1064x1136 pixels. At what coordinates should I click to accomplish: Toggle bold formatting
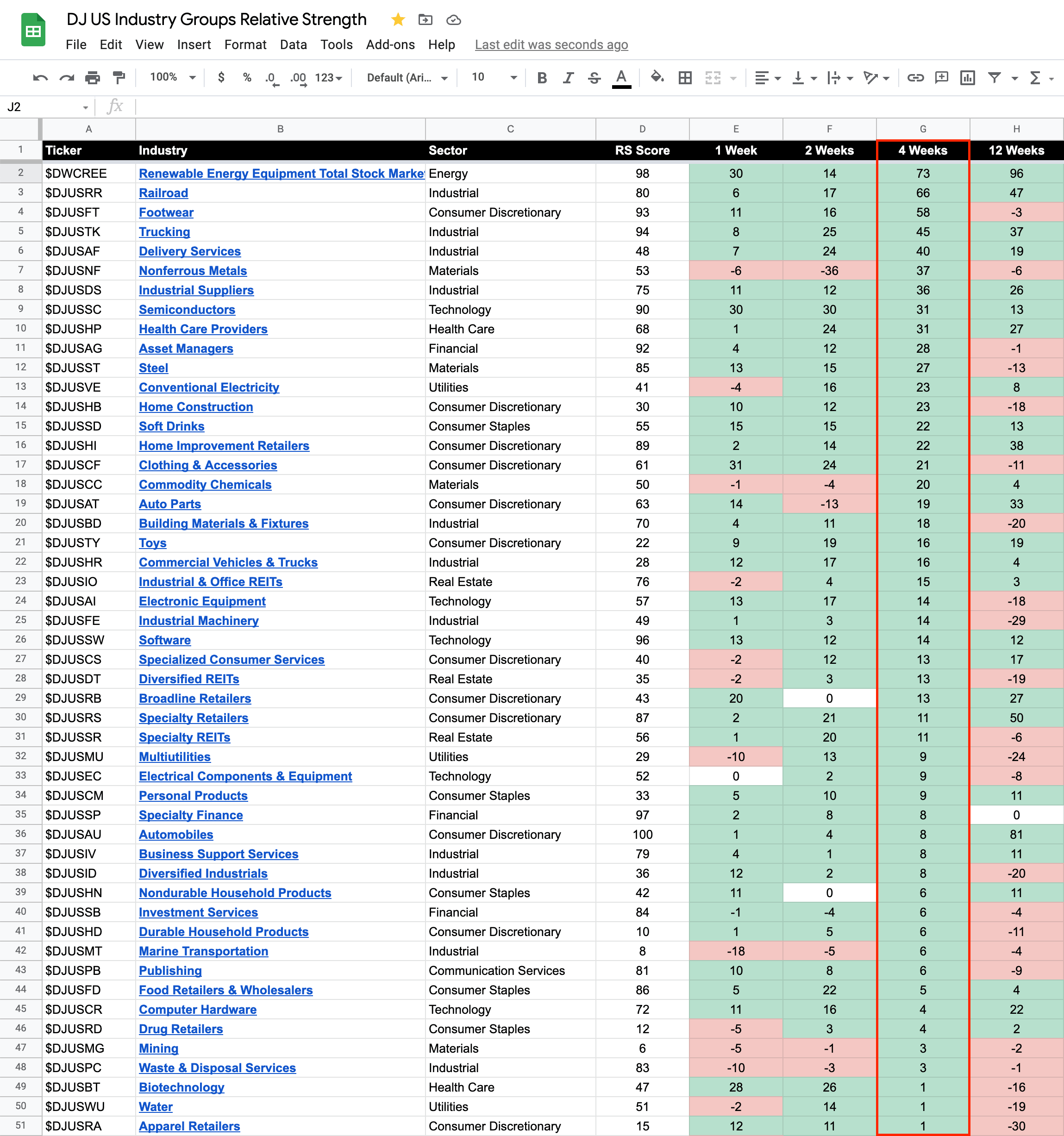[x=542, y=78]
